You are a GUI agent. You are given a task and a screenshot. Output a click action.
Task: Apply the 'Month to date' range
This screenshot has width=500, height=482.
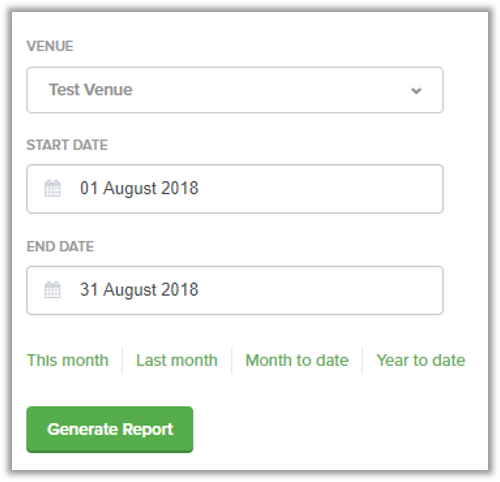(x=297, y=360)
